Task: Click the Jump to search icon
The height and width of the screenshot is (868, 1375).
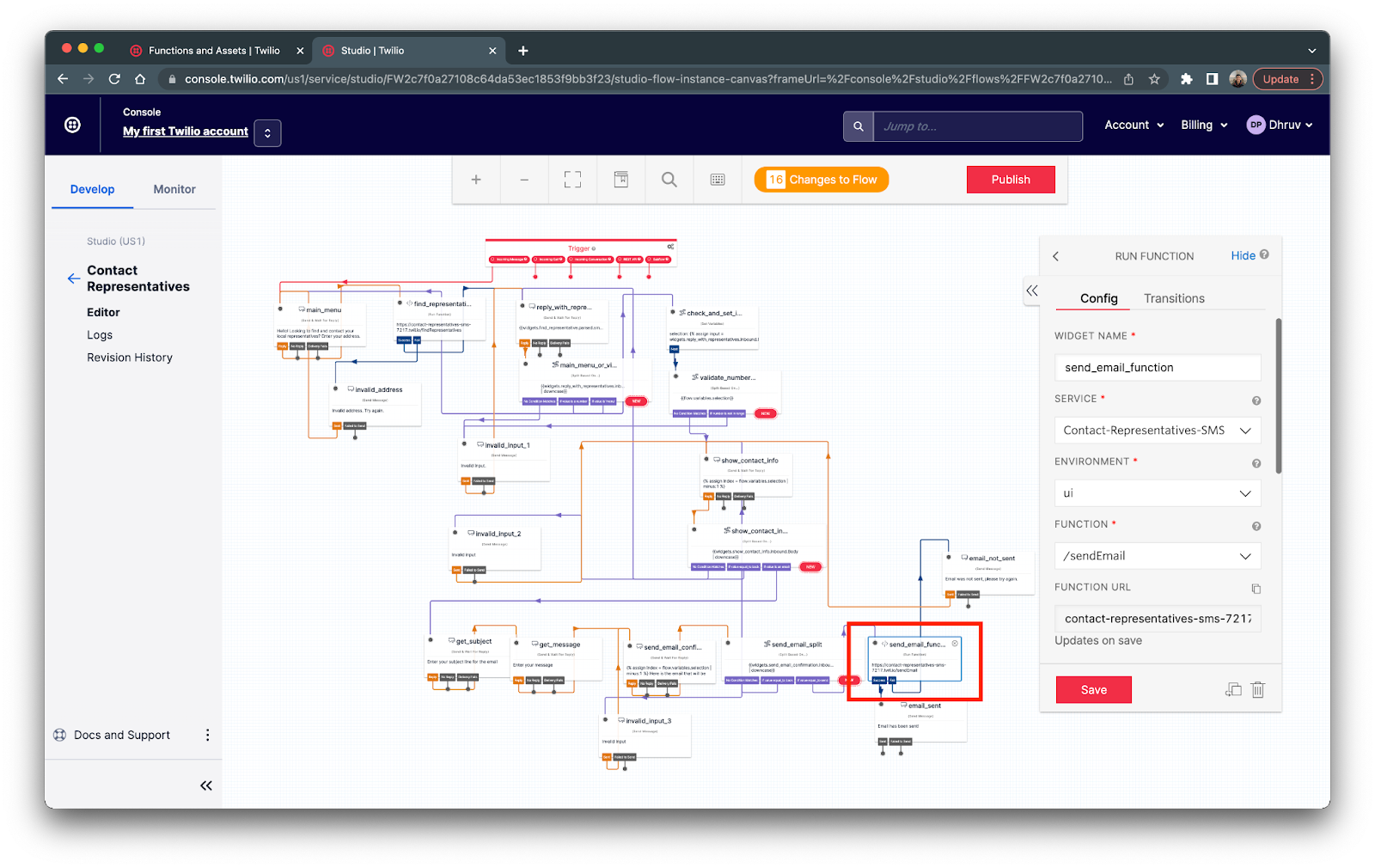Action: [858, 126]
